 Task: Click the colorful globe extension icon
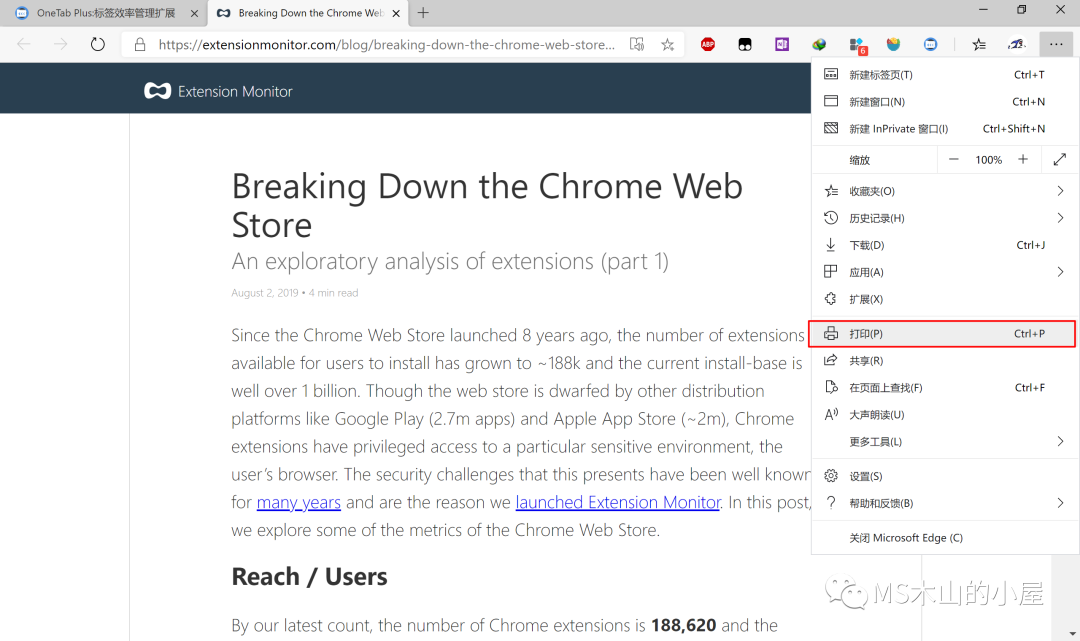coord(819,45)
